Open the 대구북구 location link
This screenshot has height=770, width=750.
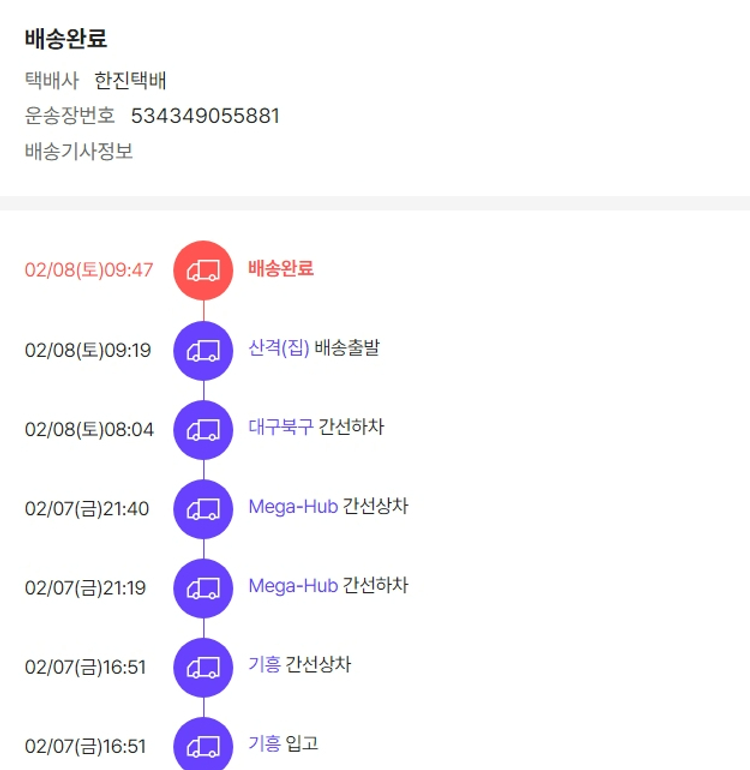(281, 428)
